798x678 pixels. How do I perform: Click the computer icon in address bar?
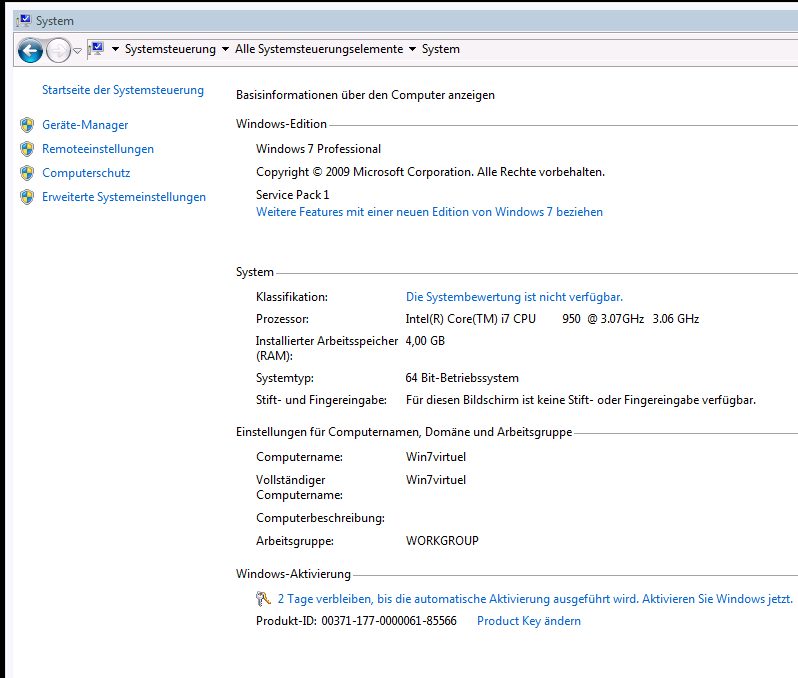tap(96, 49)
